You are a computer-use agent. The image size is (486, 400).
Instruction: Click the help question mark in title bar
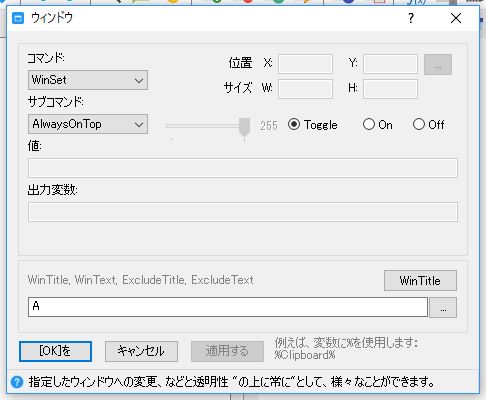pos(411,18)
